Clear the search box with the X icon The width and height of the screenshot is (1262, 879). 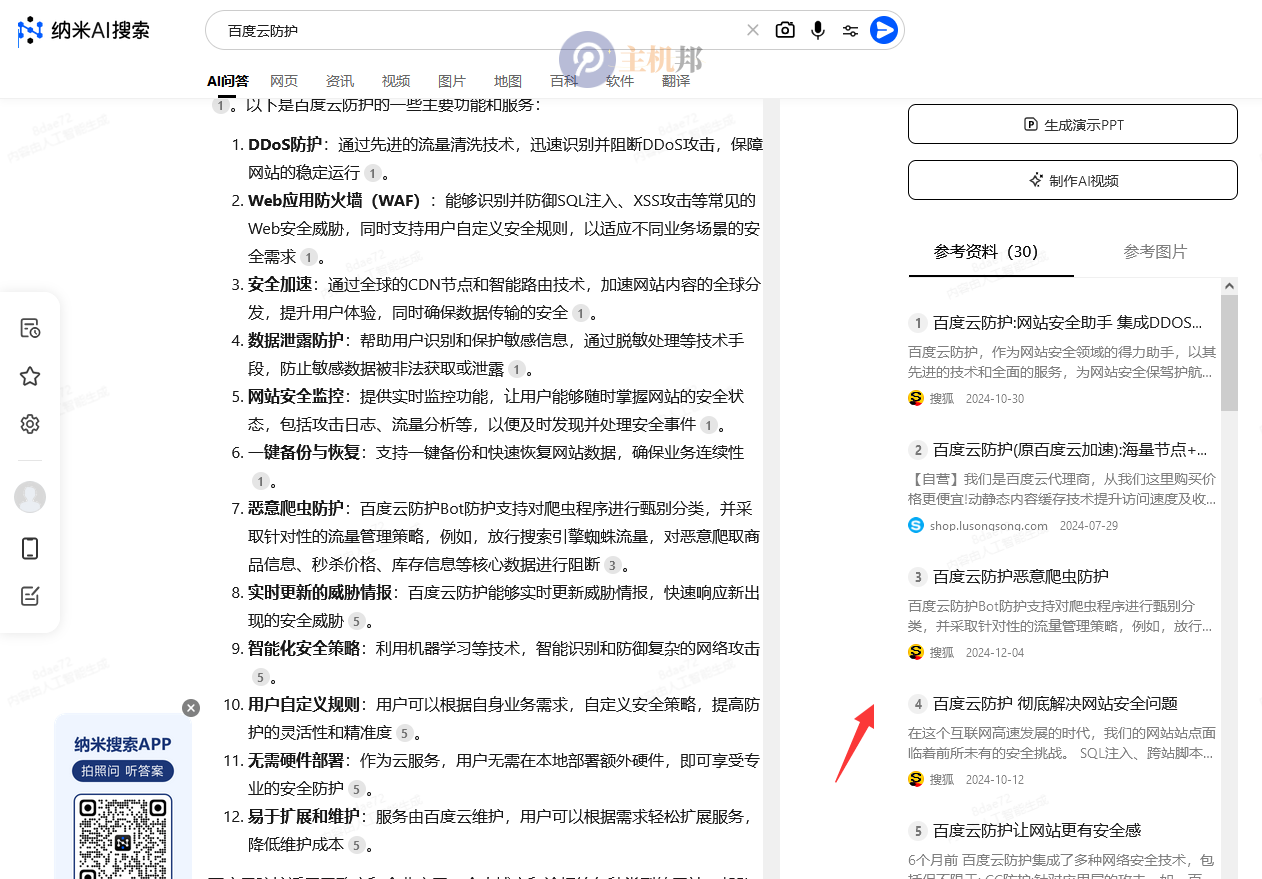pos(753,30)
